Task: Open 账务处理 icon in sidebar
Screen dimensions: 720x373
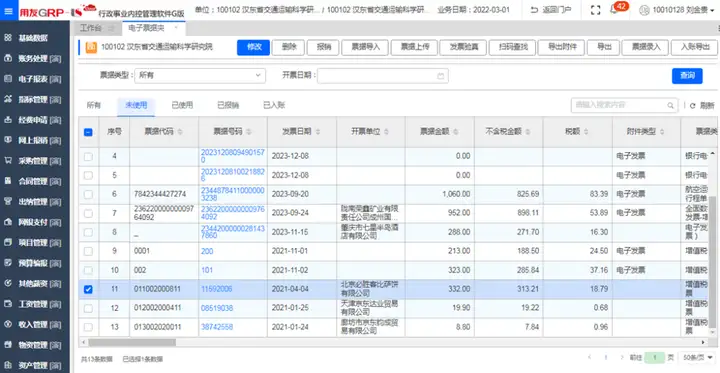Action: 8,58
